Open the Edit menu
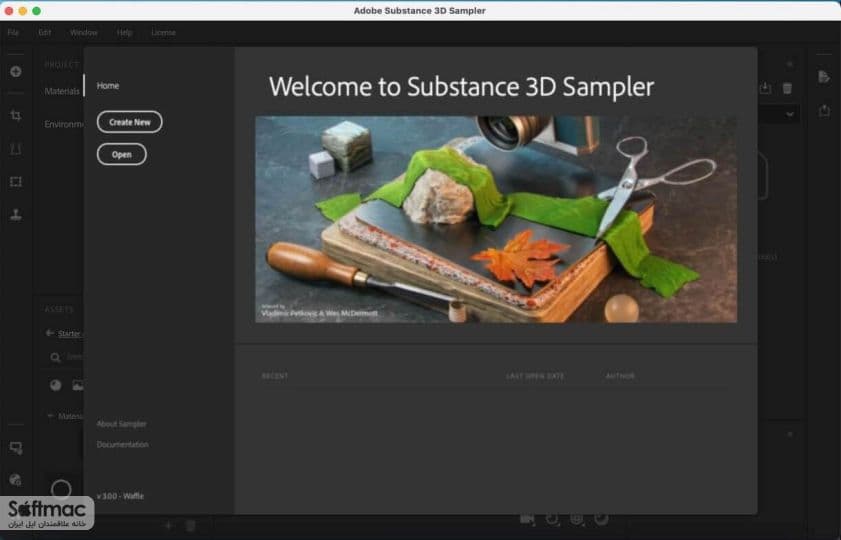This screenshot has height=540, width=841. click(45, 33)
